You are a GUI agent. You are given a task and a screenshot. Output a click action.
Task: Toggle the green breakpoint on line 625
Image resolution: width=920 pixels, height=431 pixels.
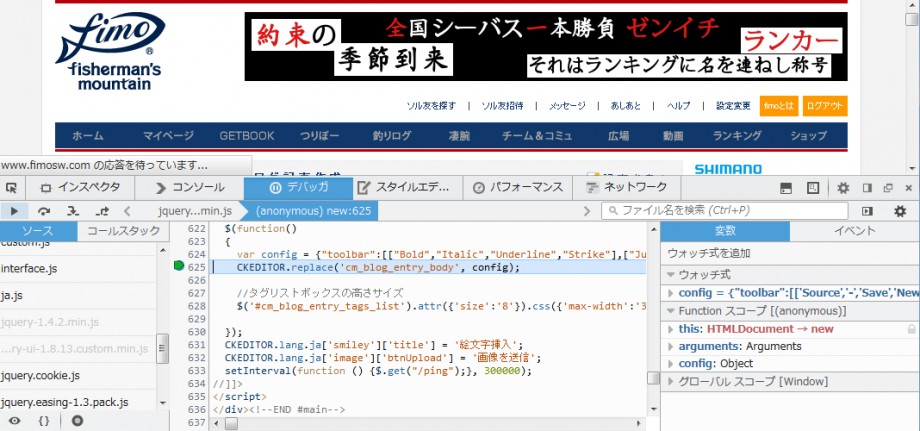[180, 266]
